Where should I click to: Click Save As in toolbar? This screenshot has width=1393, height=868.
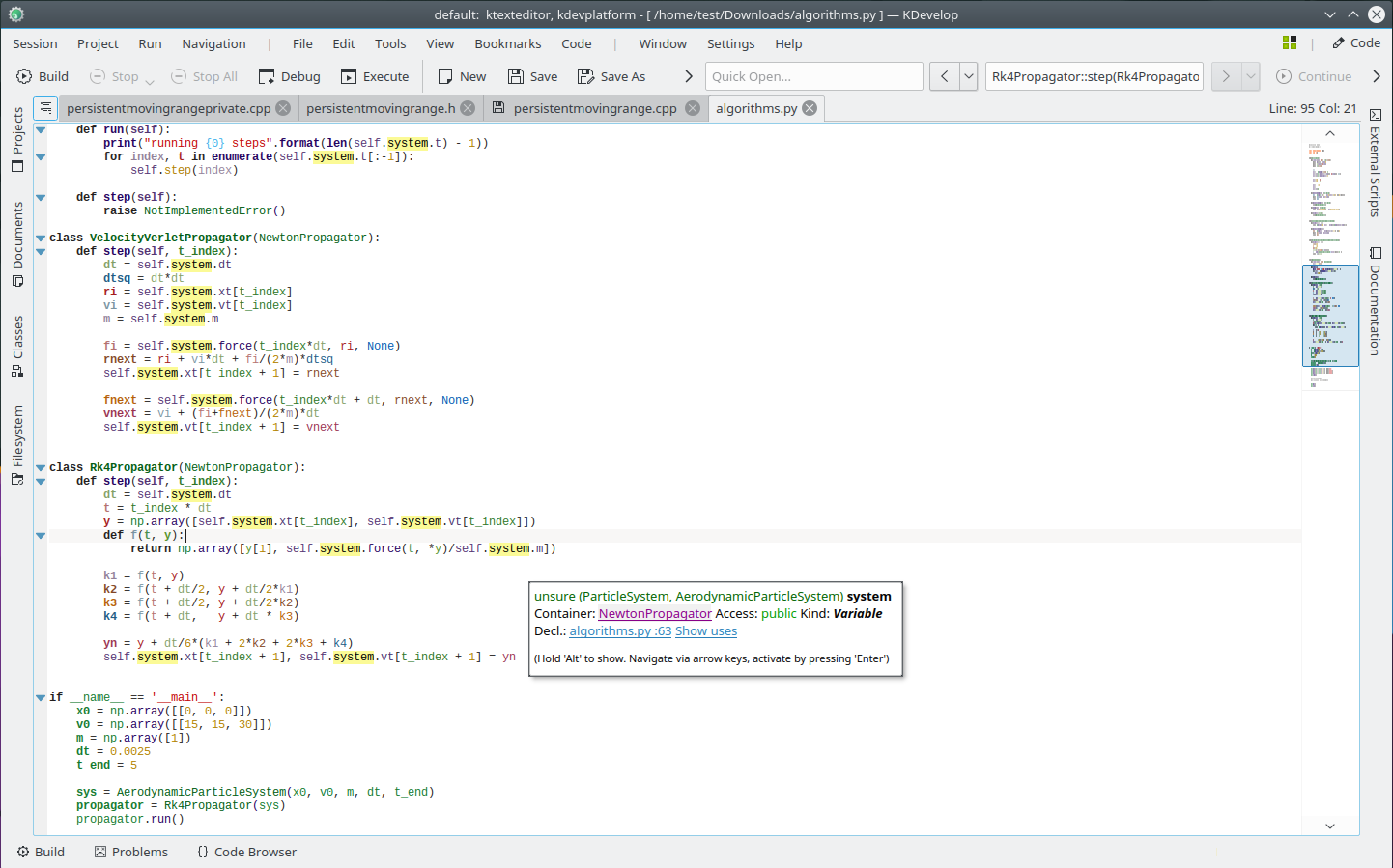click(611, 76)
